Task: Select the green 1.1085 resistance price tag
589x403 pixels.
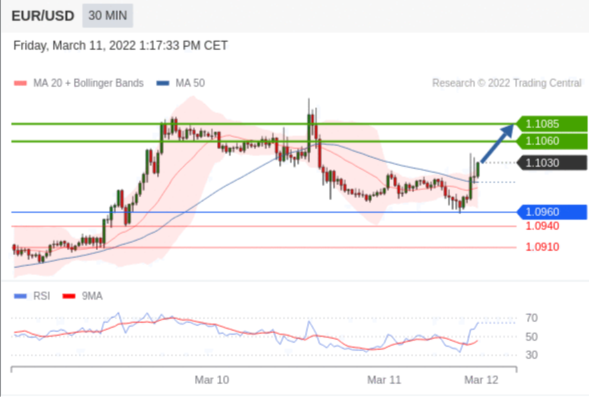Action: pyautogui.click(x=552, y=124)
